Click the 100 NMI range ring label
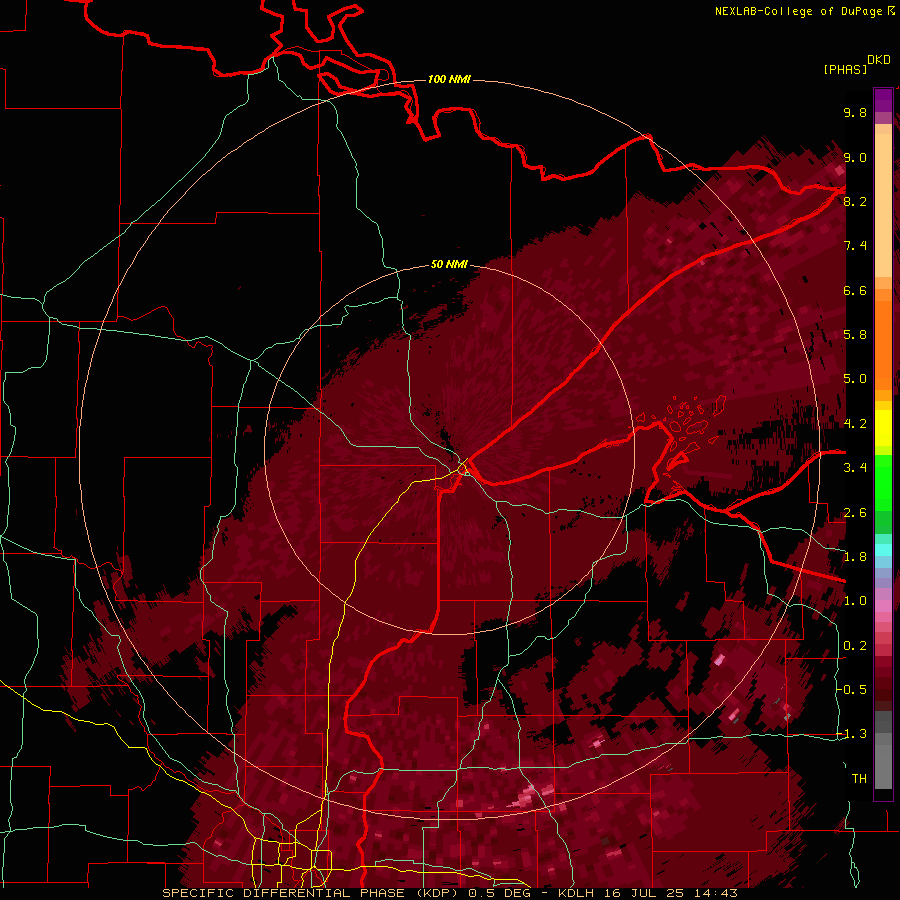 coord(449,79)
